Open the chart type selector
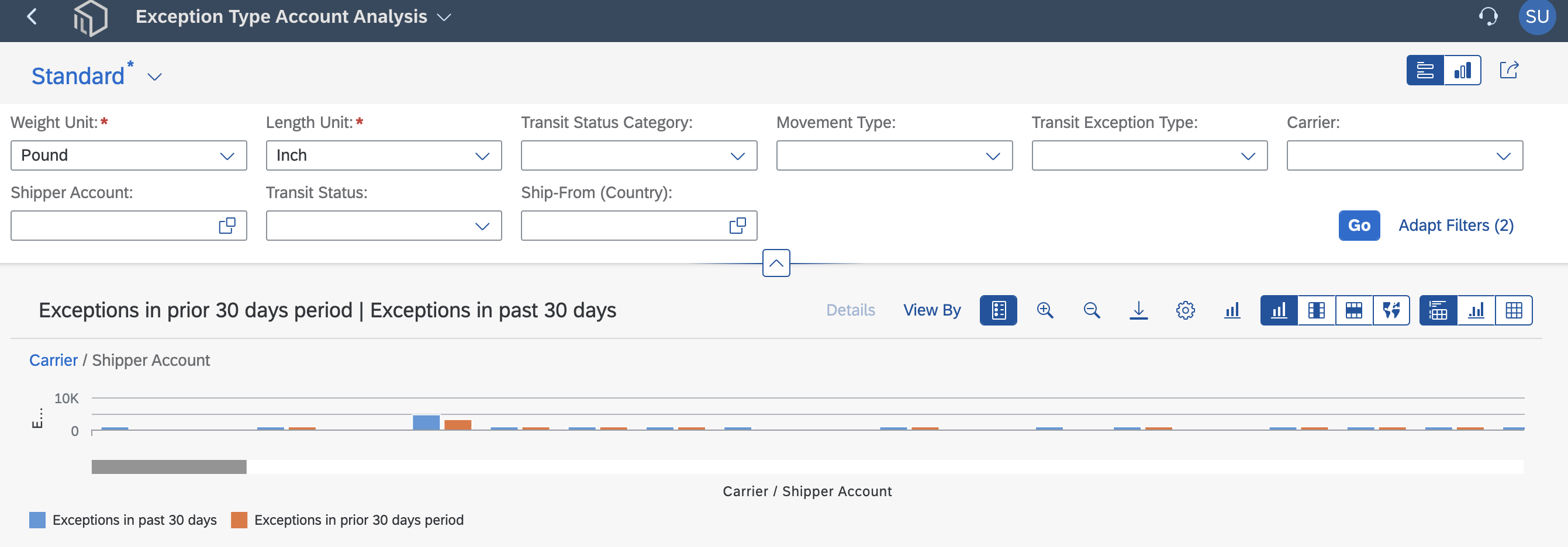 [x=1232, y=310]
